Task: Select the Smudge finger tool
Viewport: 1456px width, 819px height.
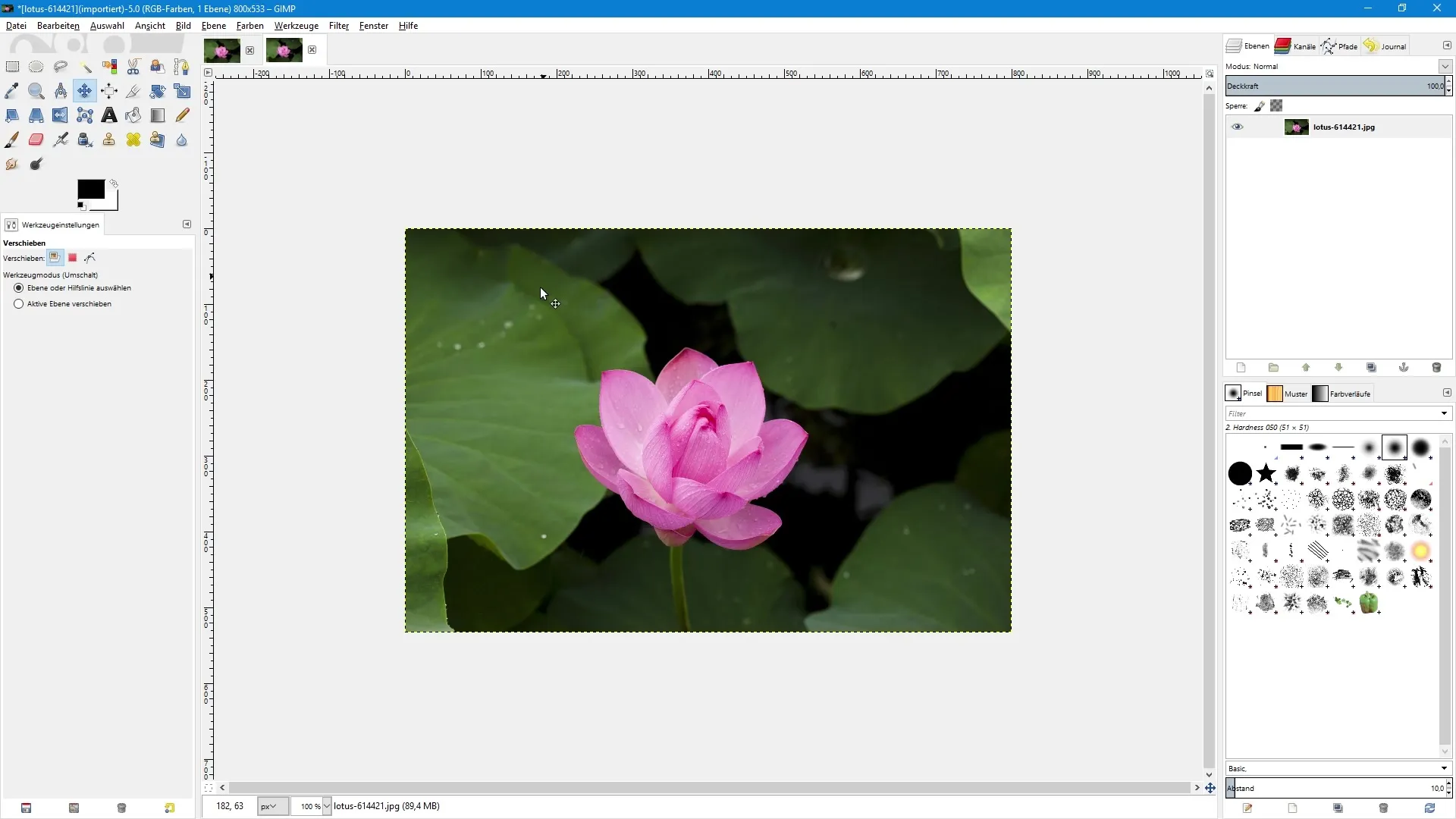Action: (12, 164)
